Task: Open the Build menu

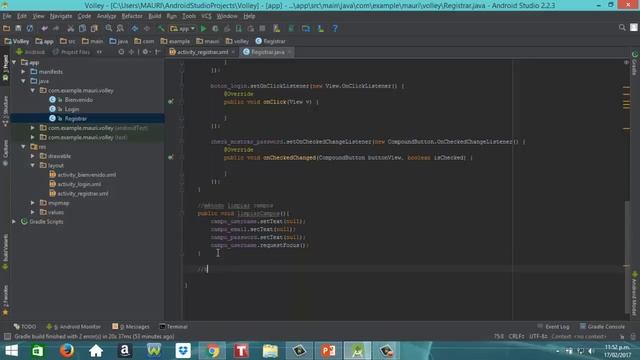Action: pos(154,16)
